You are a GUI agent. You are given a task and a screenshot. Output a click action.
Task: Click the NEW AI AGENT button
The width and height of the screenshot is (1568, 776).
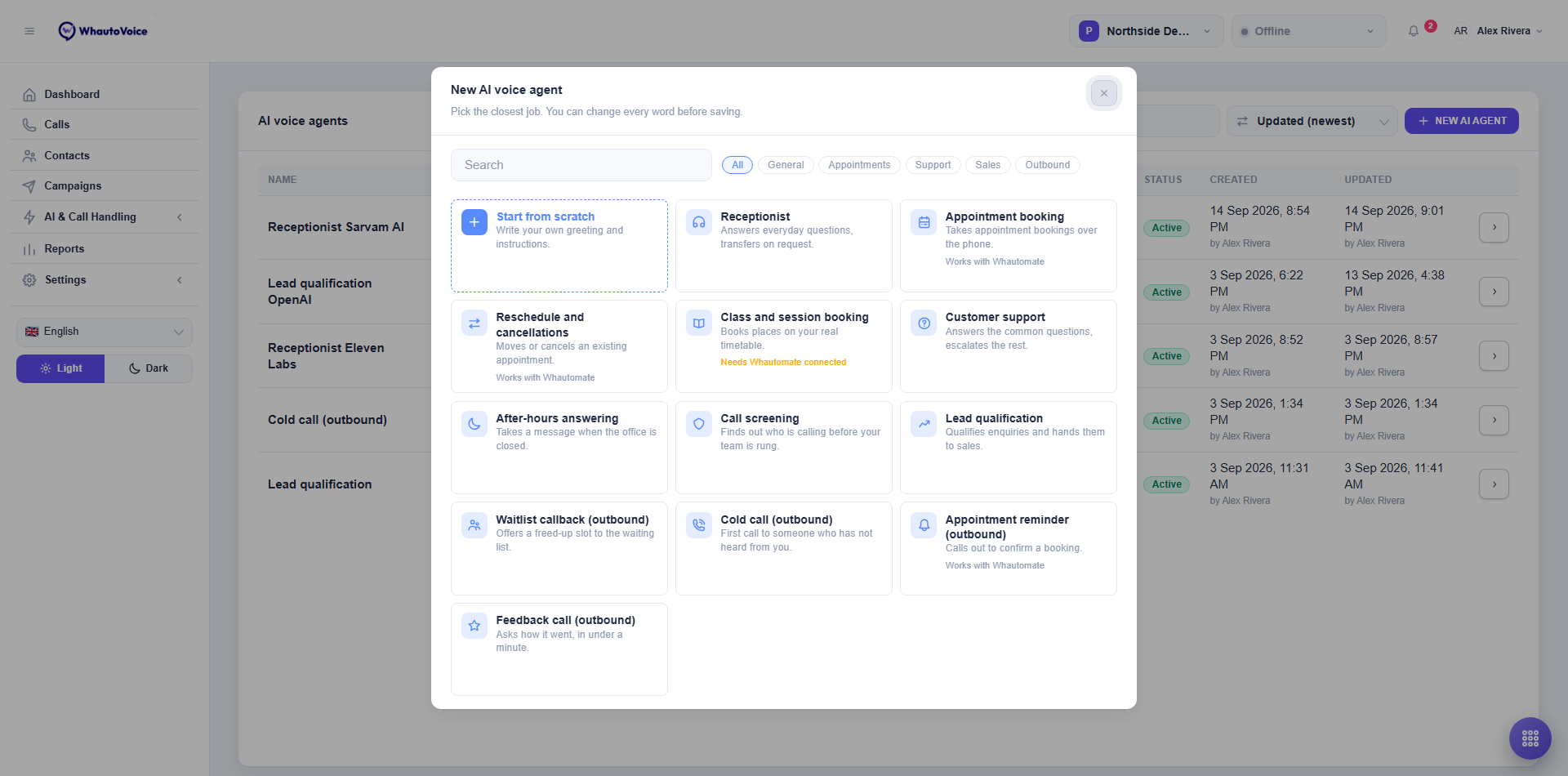tap(1461, 121)
